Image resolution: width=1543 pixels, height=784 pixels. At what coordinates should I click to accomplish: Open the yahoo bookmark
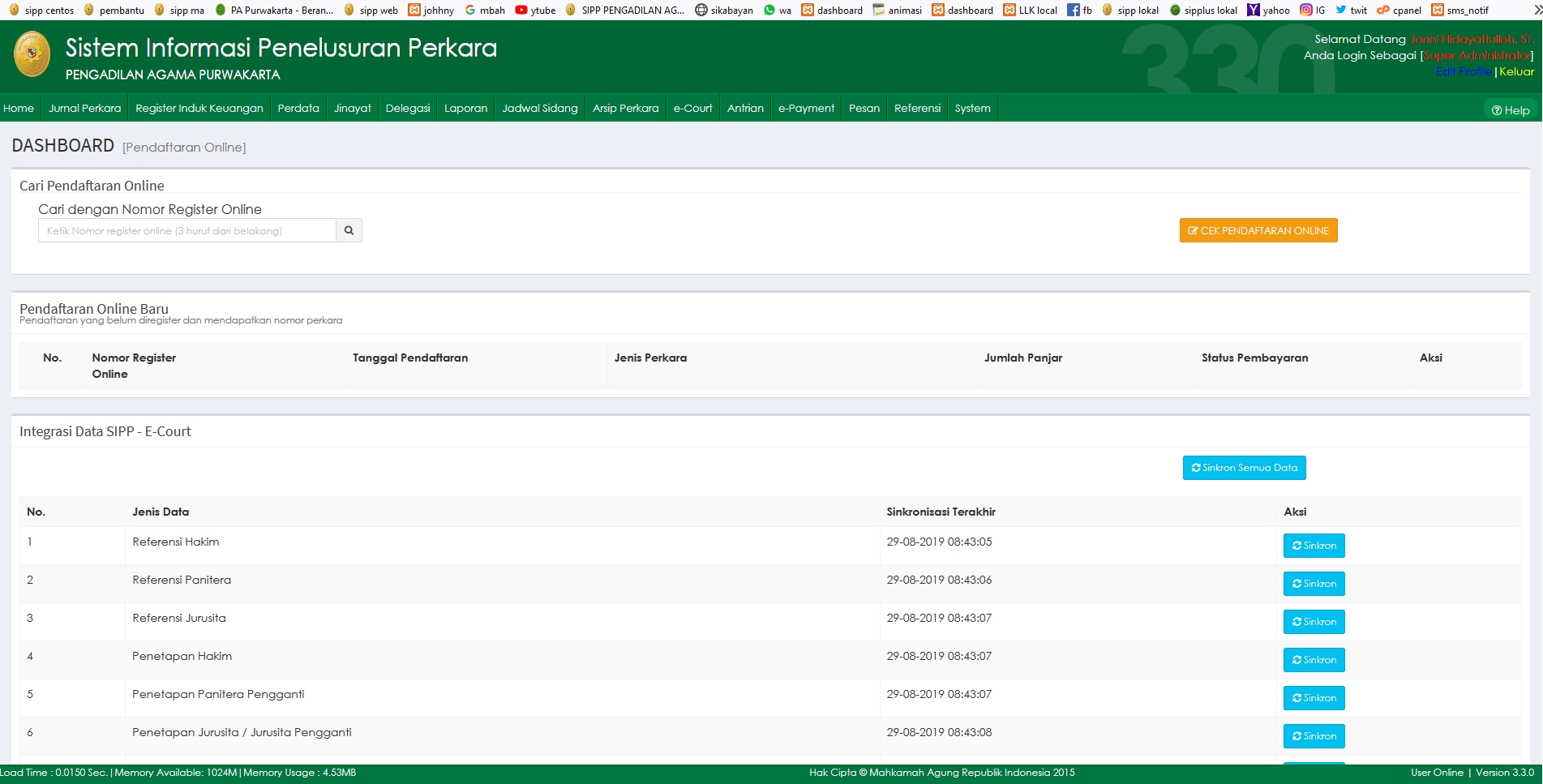(1268, 10)
